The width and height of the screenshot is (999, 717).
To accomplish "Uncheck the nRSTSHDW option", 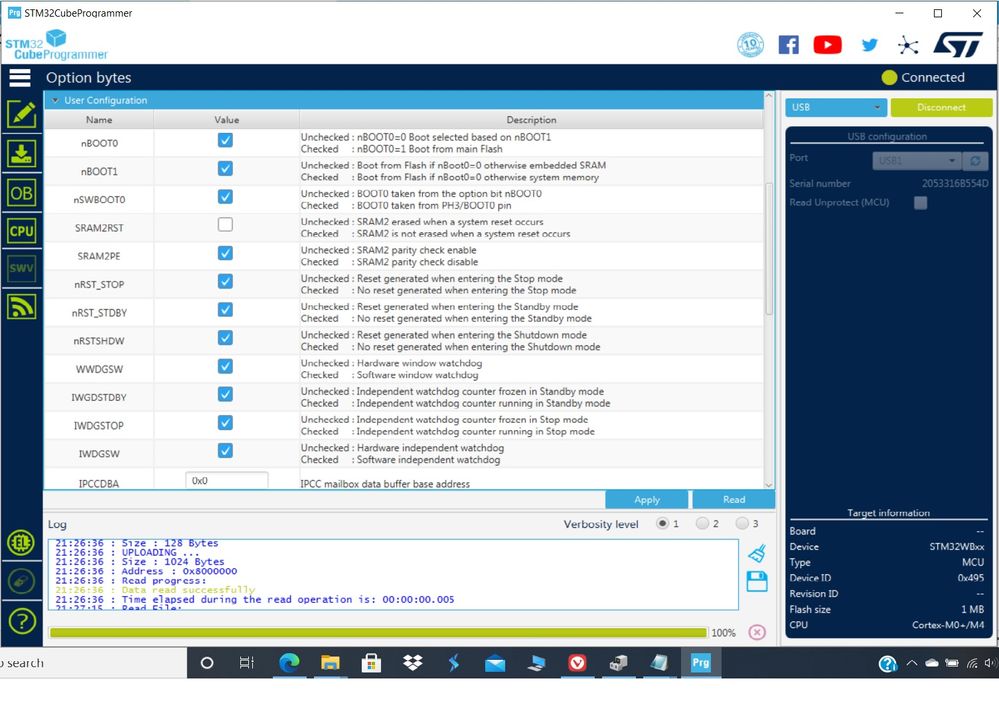I will click(x=225, y=337).
